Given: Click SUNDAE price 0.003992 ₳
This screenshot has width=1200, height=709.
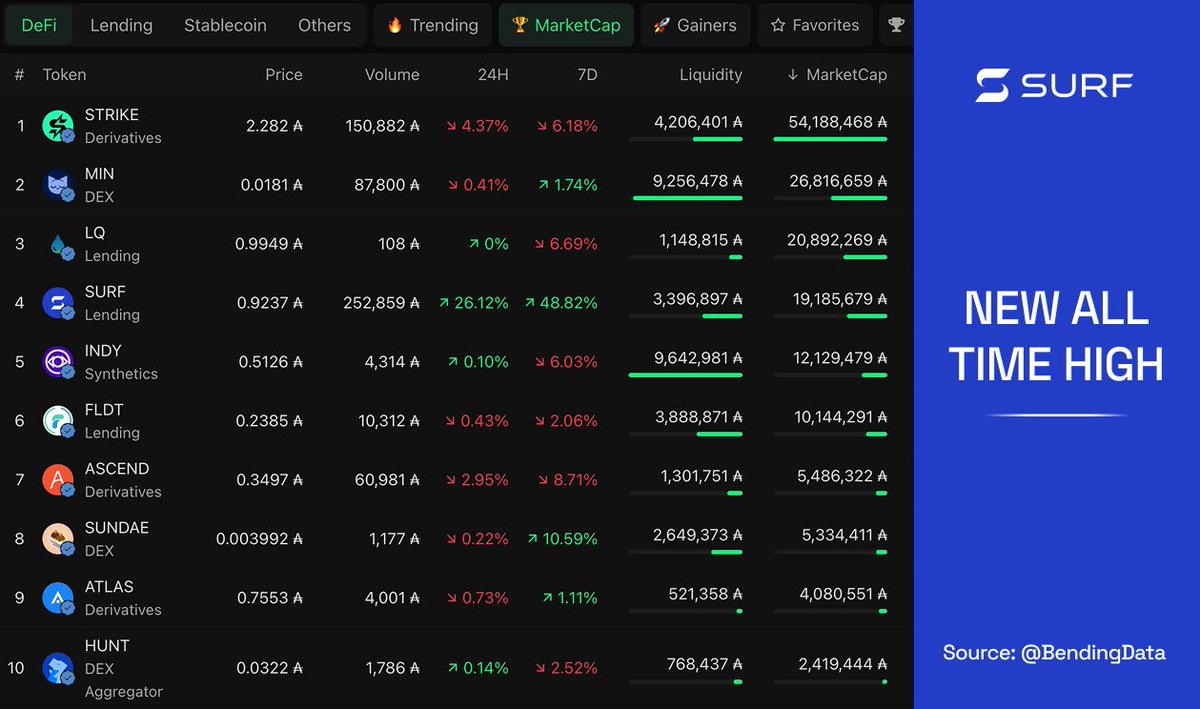Looking at the screenshot, I should coord(260,539).
